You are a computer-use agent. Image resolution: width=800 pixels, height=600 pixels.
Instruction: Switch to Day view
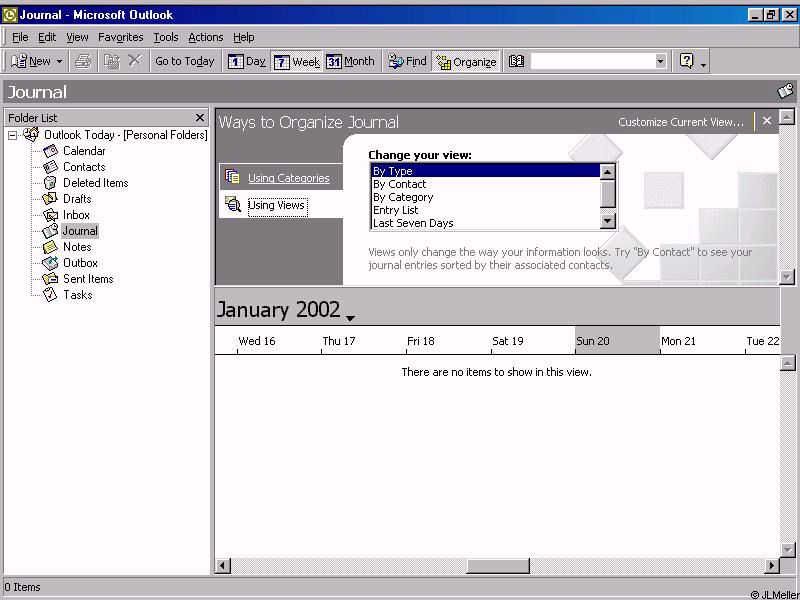pyautogui.click(x=246, y=61)
